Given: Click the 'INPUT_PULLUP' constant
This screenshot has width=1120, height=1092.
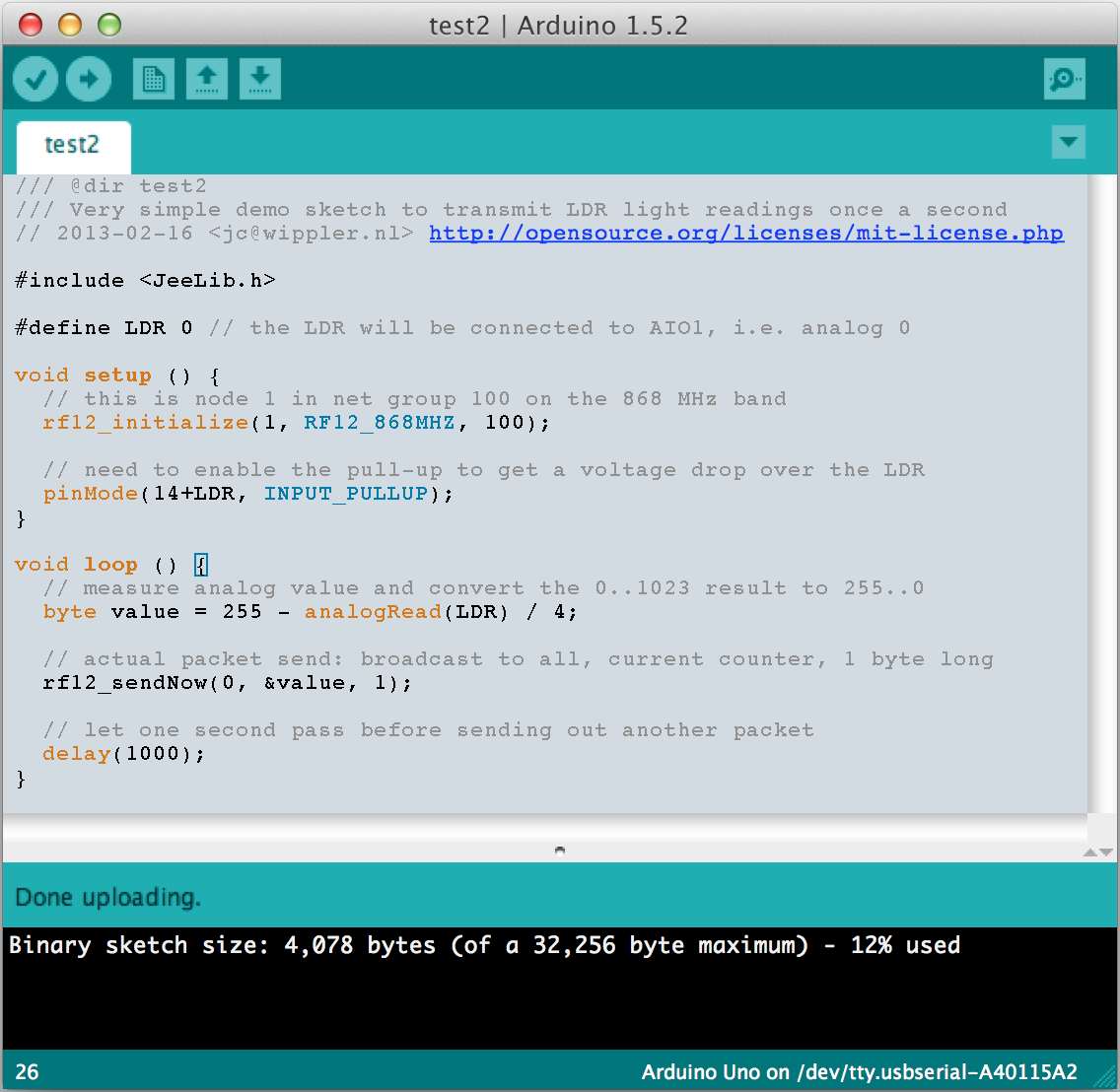Looking at the screenshot, I should (x=346, y=494).
